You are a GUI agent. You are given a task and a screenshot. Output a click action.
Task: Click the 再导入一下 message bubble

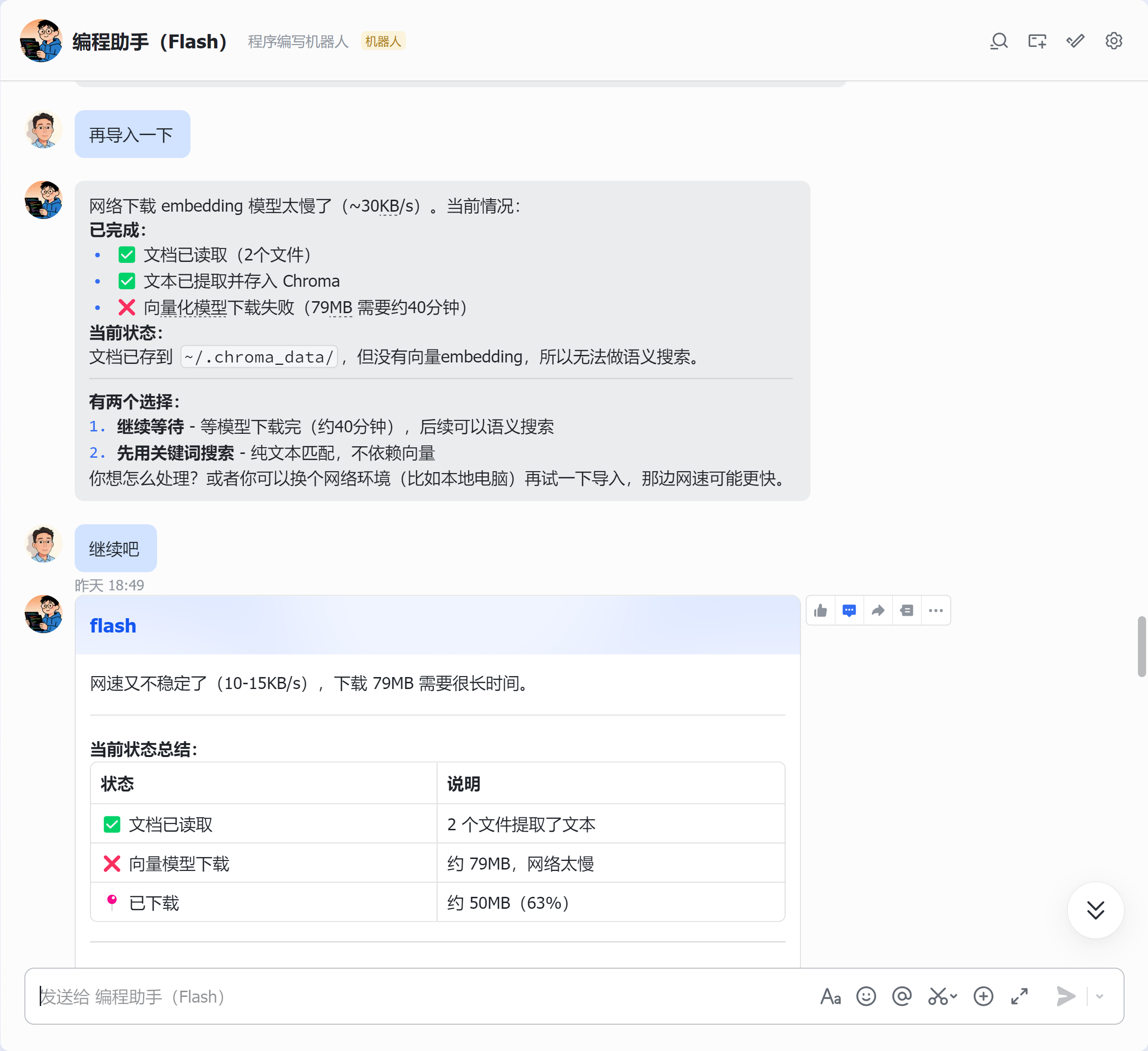[x=132, y=135]
